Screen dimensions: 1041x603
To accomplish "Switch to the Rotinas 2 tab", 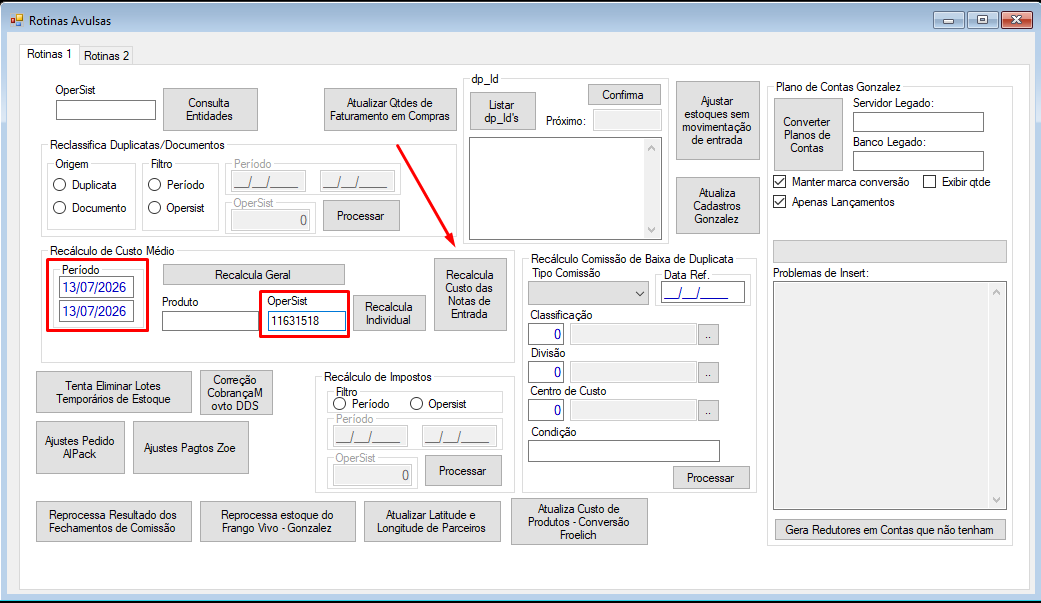I will pos(106,56).
